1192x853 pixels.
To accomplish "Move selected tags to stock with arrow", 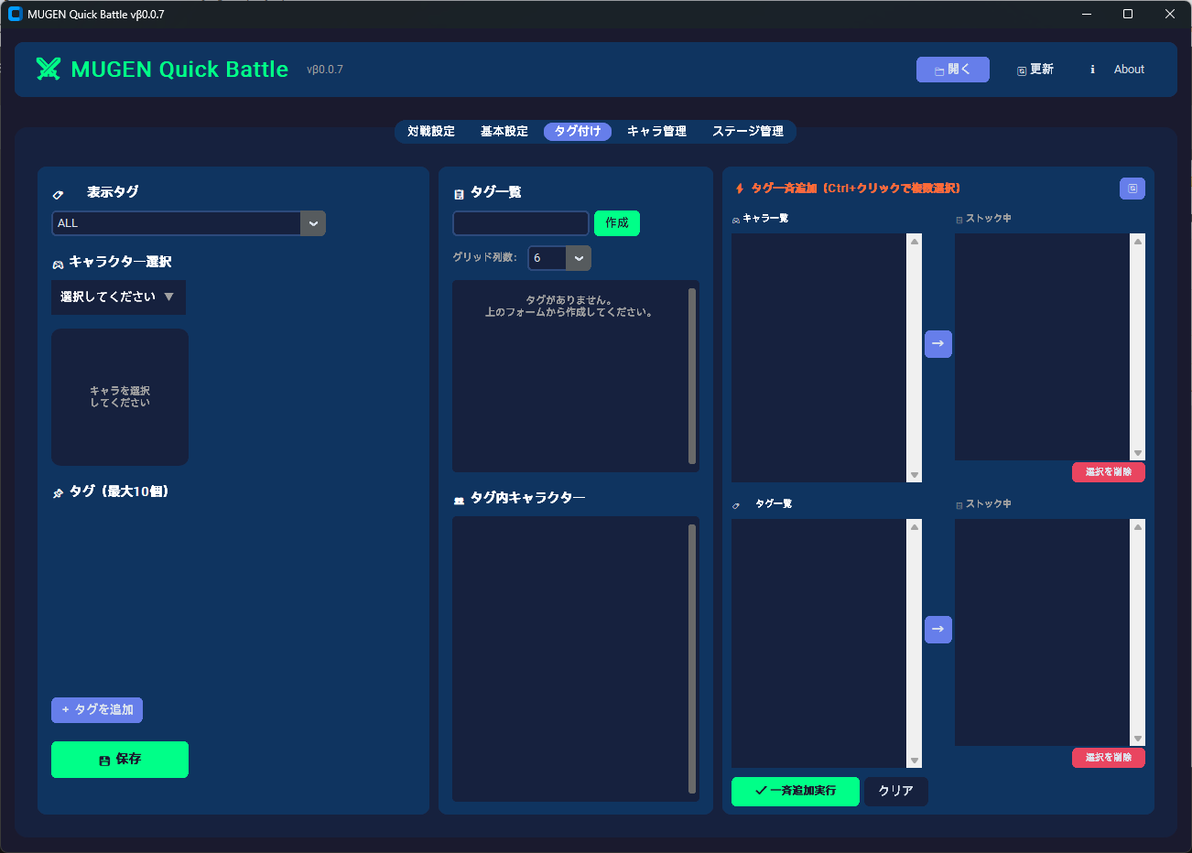I will 938,629.
